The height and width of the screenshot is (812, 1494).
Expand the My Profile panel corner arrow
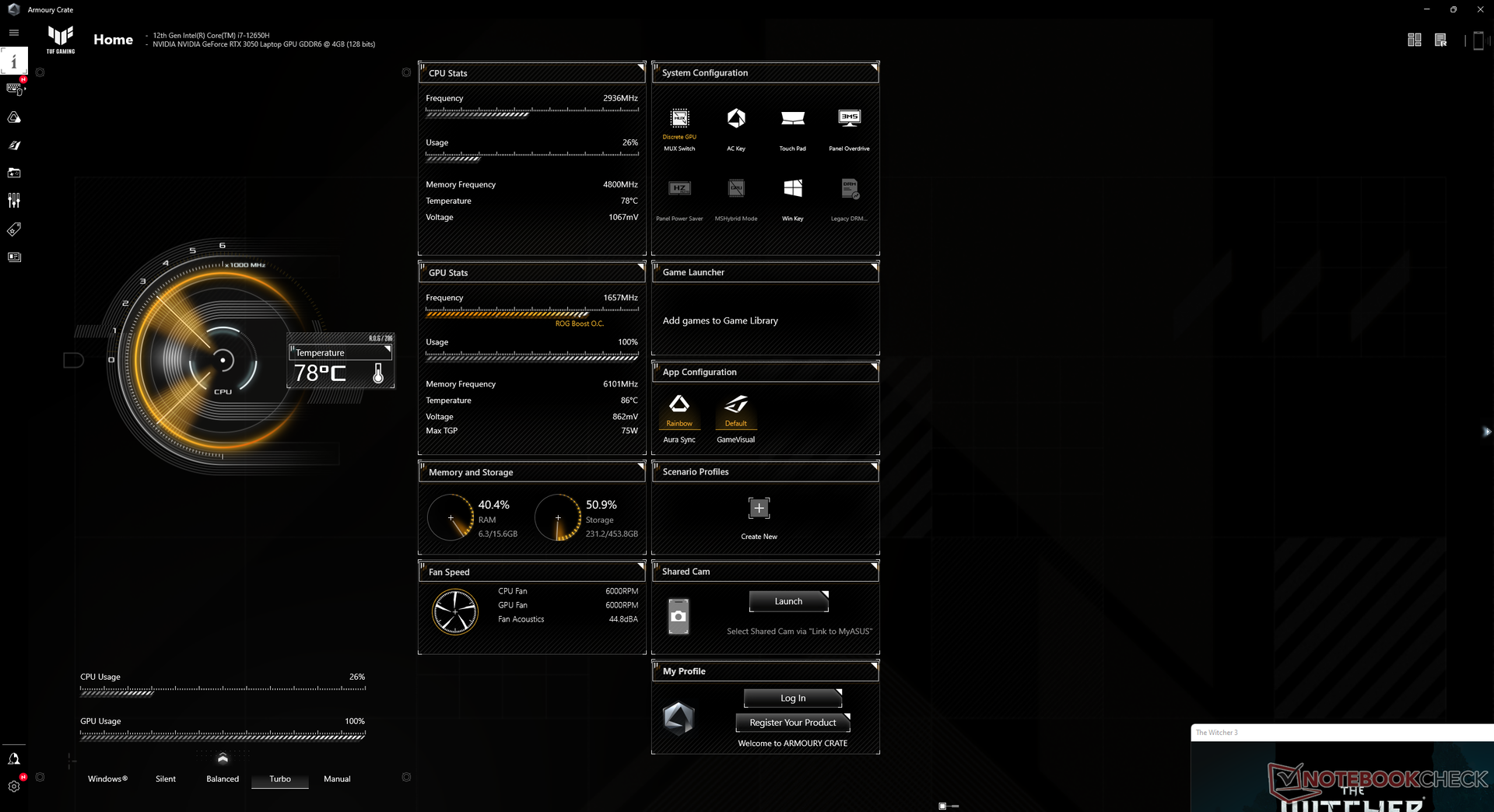(x=874, y=666)
